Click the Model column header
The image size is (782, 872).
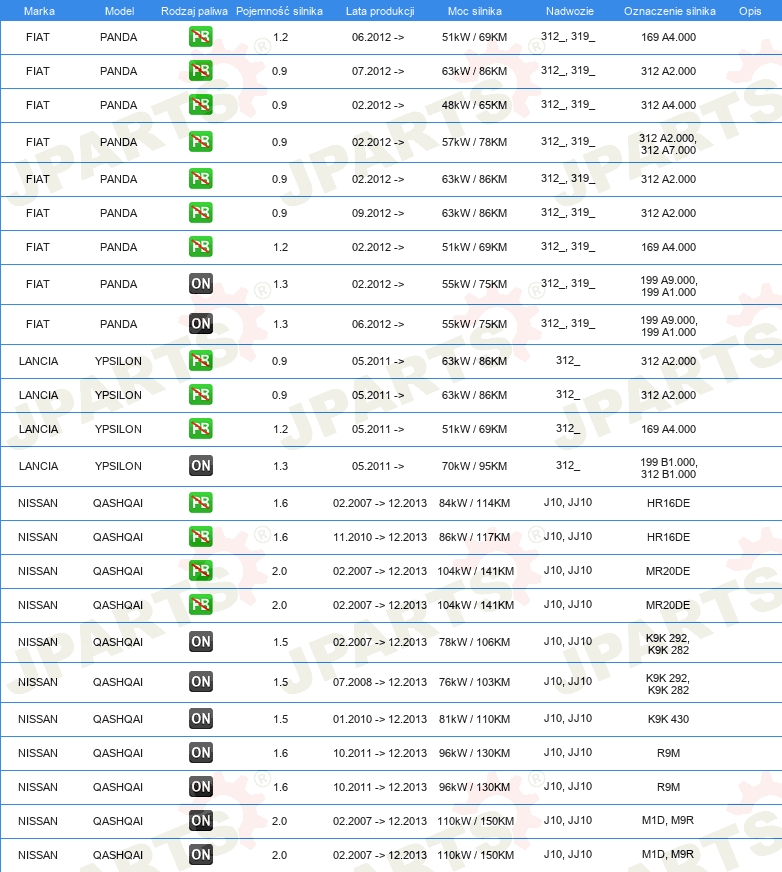pos(120,11)
